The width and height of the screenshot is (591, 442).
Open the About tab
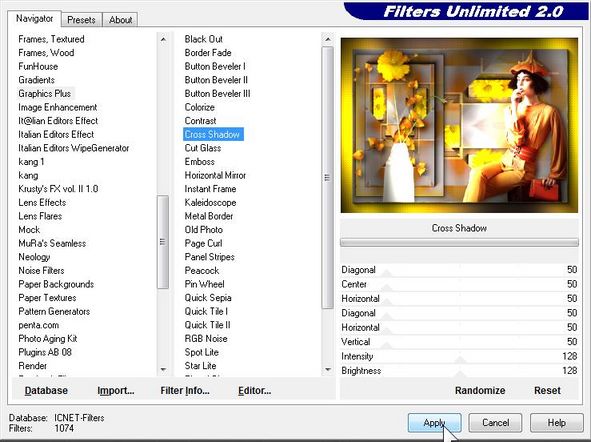(121, 20)
